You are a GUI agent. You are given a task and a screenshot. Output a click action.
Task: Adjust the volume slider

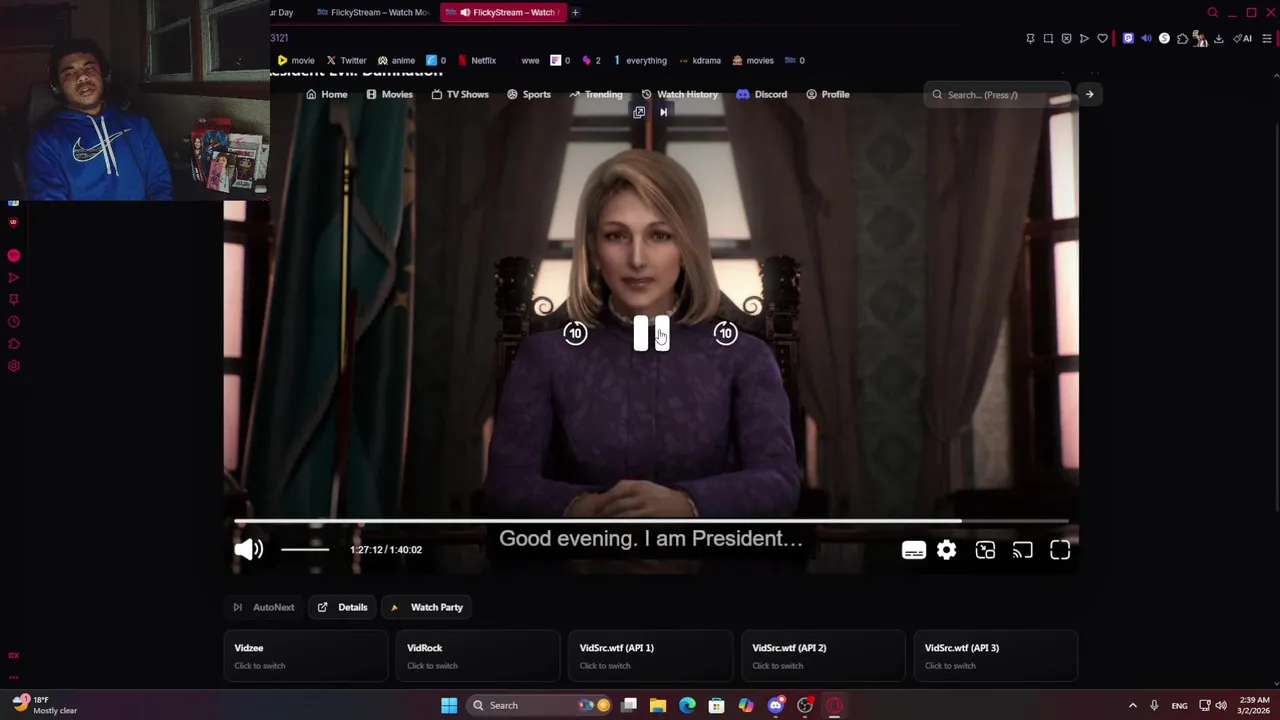[305, 549]
